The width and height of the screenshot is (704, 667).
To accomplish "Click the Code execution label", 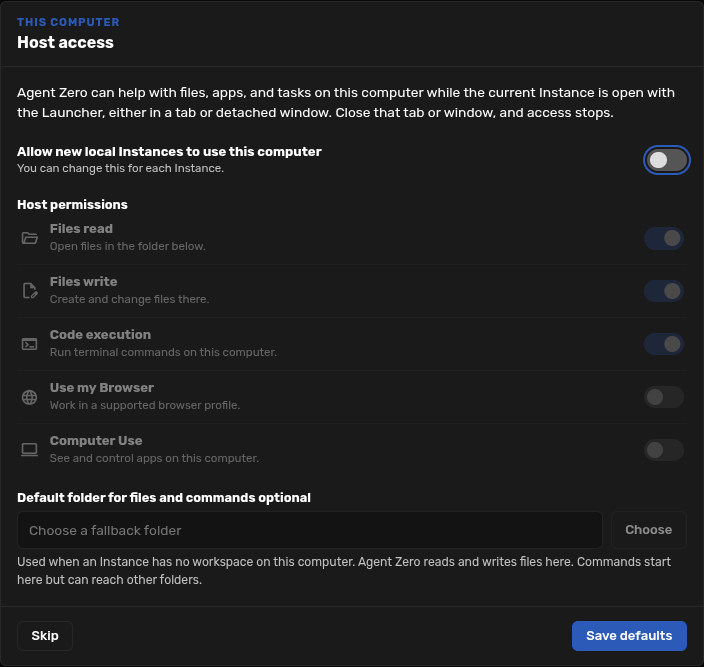I will (101, 335).
